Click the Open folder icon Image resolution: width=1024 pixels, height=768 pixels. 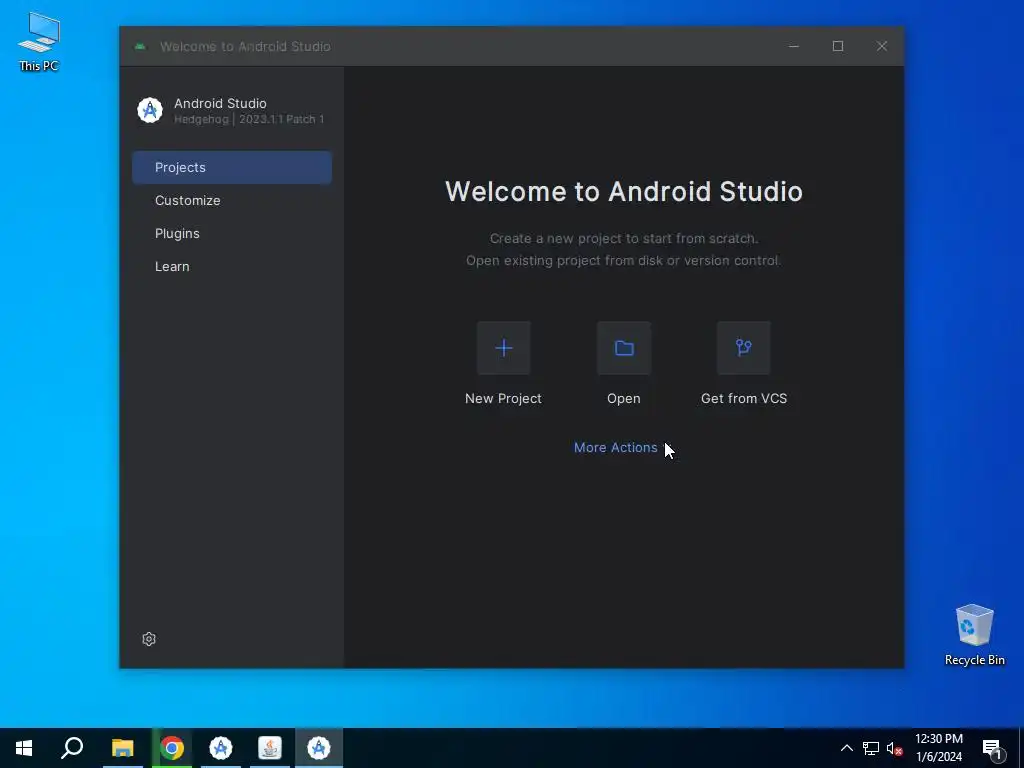[x=624, y=348]
